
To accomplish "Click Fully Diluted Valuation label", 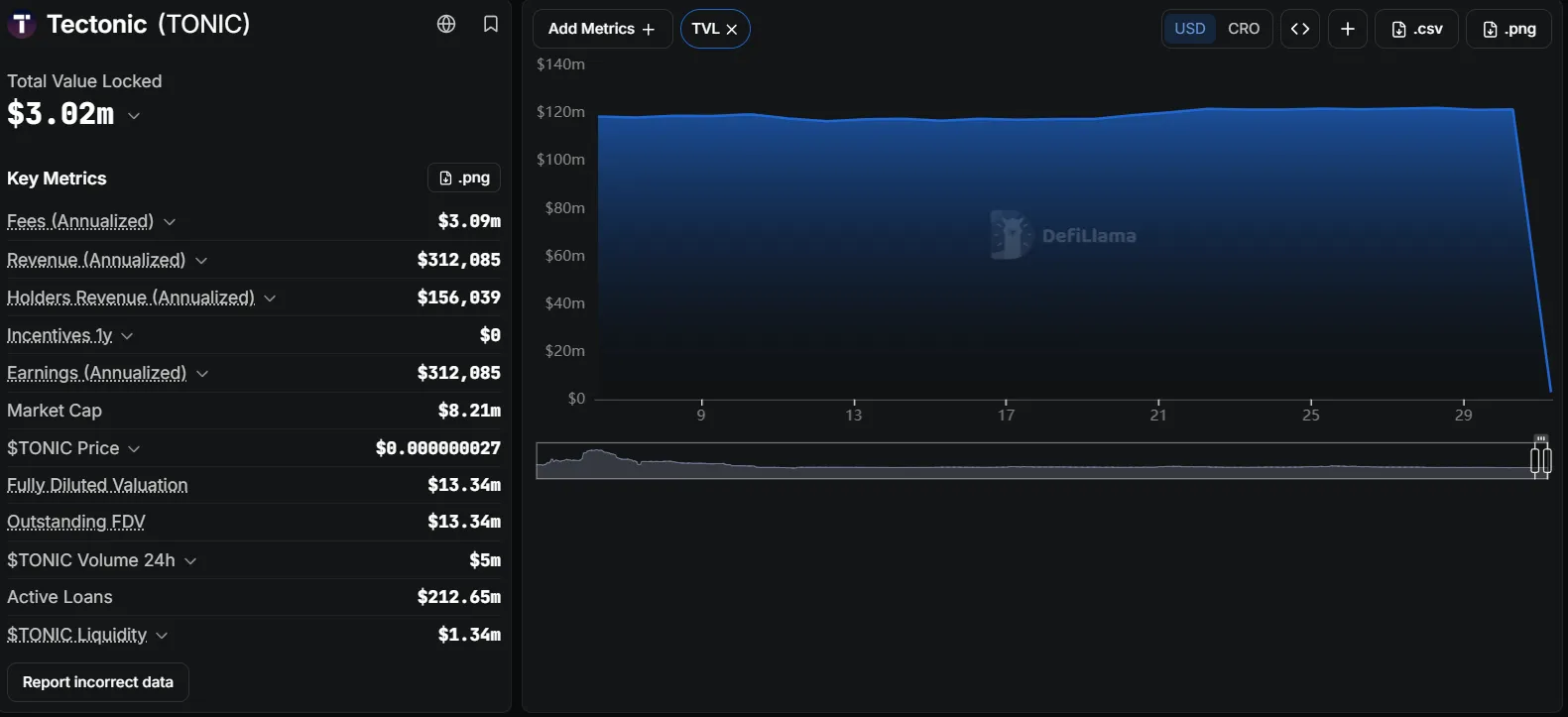I will tap(97, 485).
